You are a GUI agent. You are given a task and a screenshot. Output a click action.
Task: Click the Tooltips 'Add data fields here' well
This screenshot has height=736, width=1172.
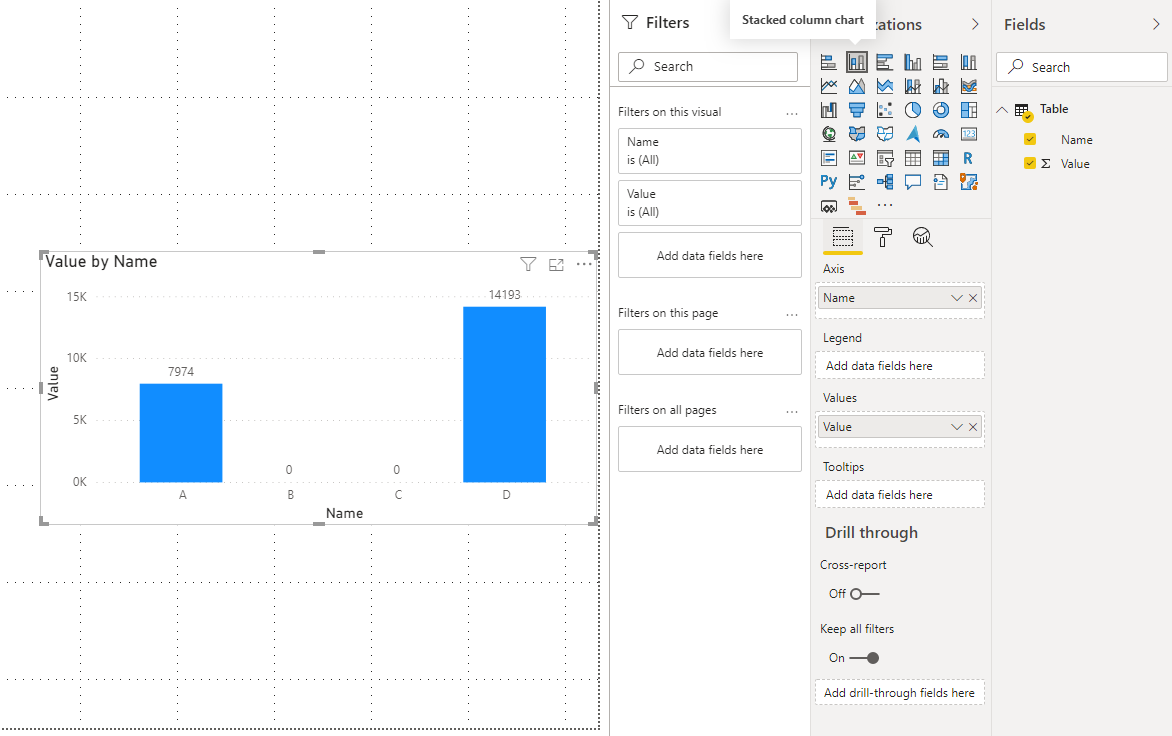899,495
